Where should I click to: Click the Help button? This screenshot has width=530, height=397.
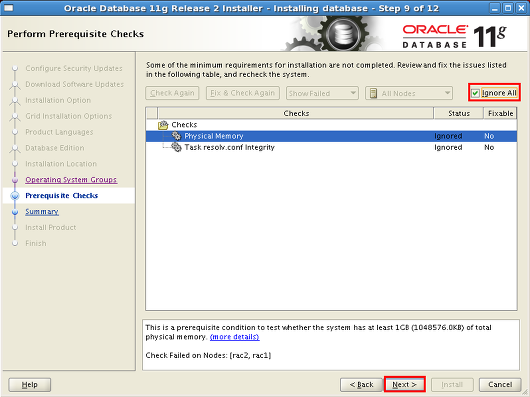tap(30, 384)
